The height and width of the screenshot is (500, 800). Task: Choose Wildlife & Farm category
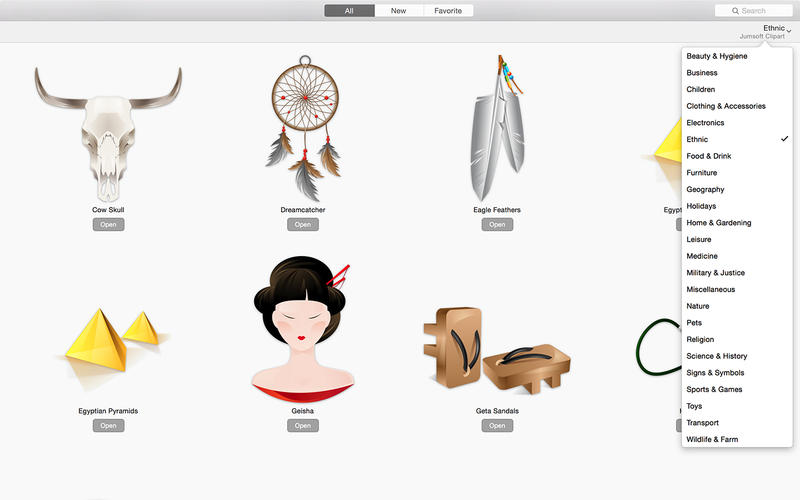pyautogui.click(x=737, y=439)
